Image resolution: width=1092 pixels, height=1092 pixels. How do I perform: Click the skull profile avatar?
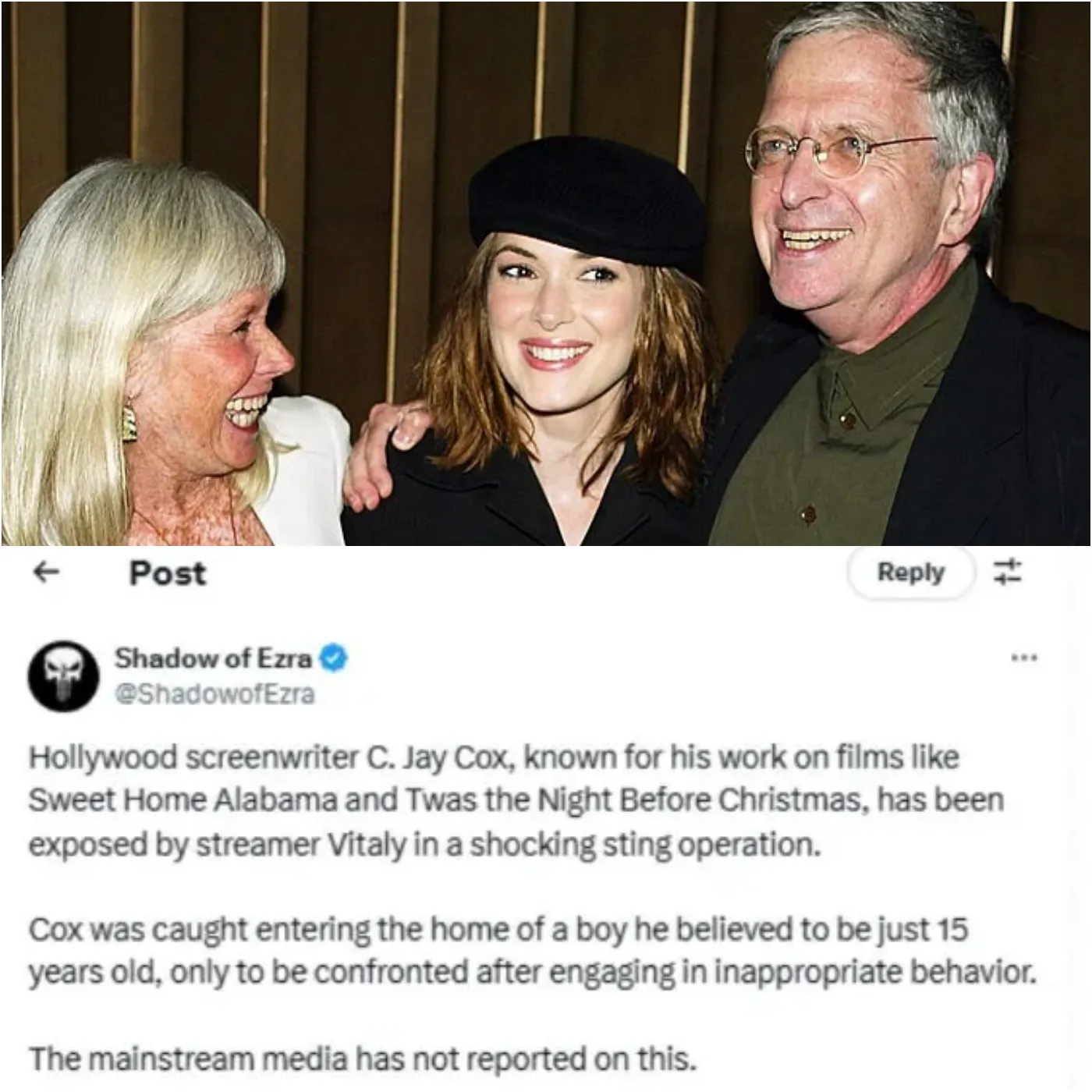coord(64,674)
